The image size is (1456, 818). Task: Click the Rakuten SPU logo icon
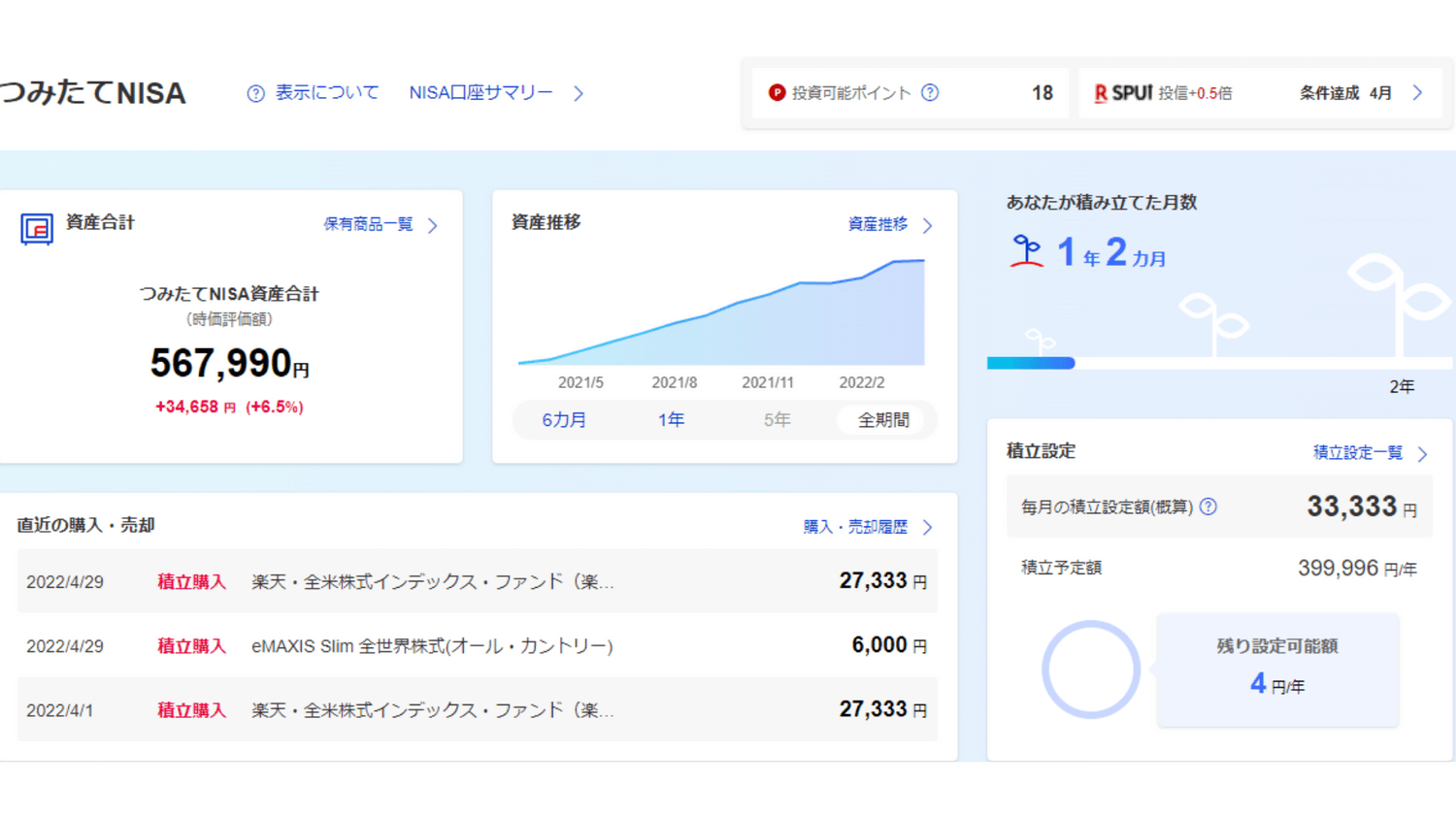tap(1123, 93)
